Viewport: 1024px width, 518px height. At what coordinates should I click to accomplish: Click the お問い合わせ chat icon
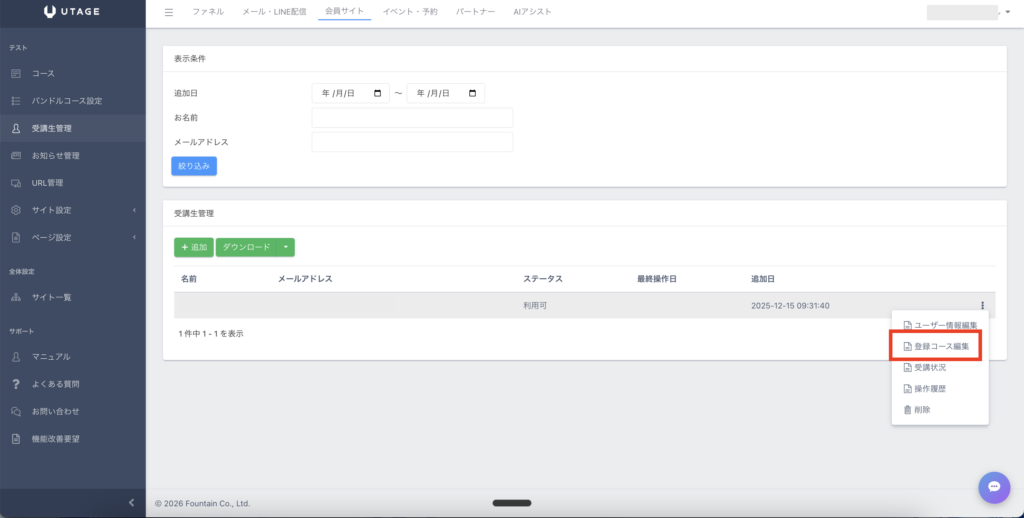16,412
